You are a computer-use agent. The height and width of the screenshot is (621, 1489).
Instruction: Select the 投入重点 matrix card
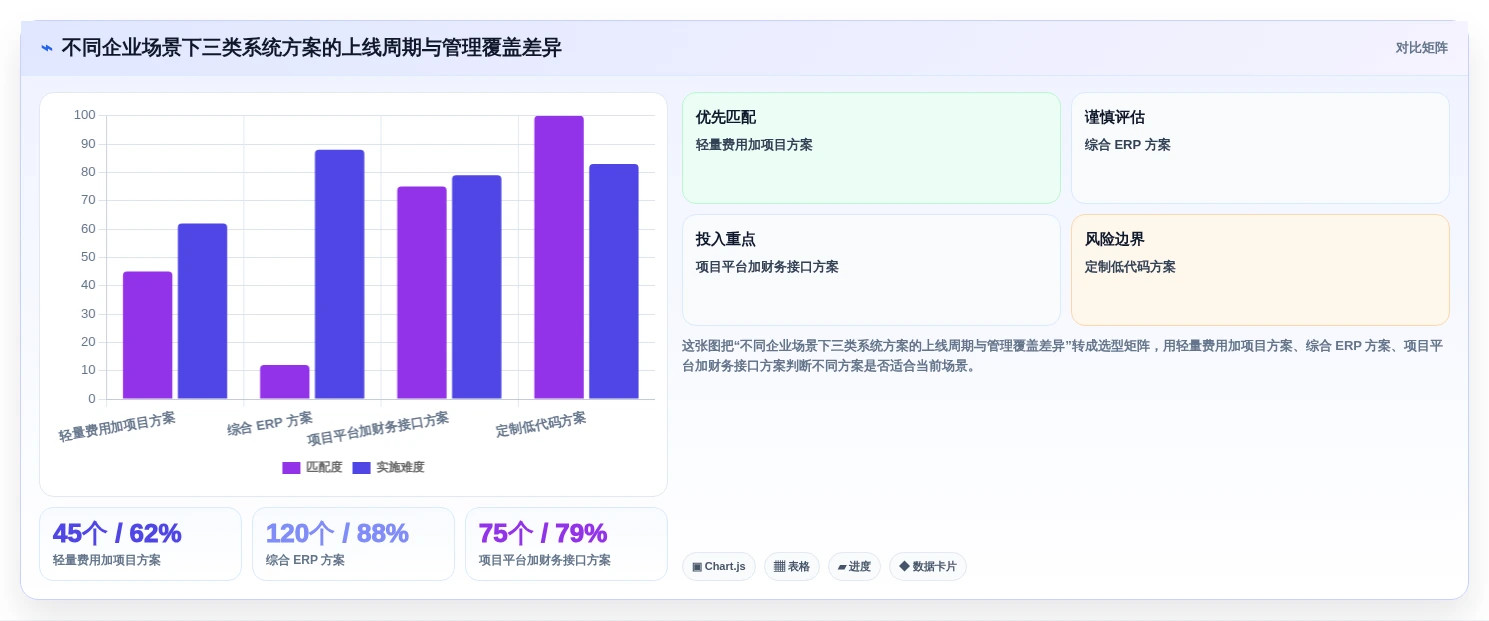coord(871,270)
